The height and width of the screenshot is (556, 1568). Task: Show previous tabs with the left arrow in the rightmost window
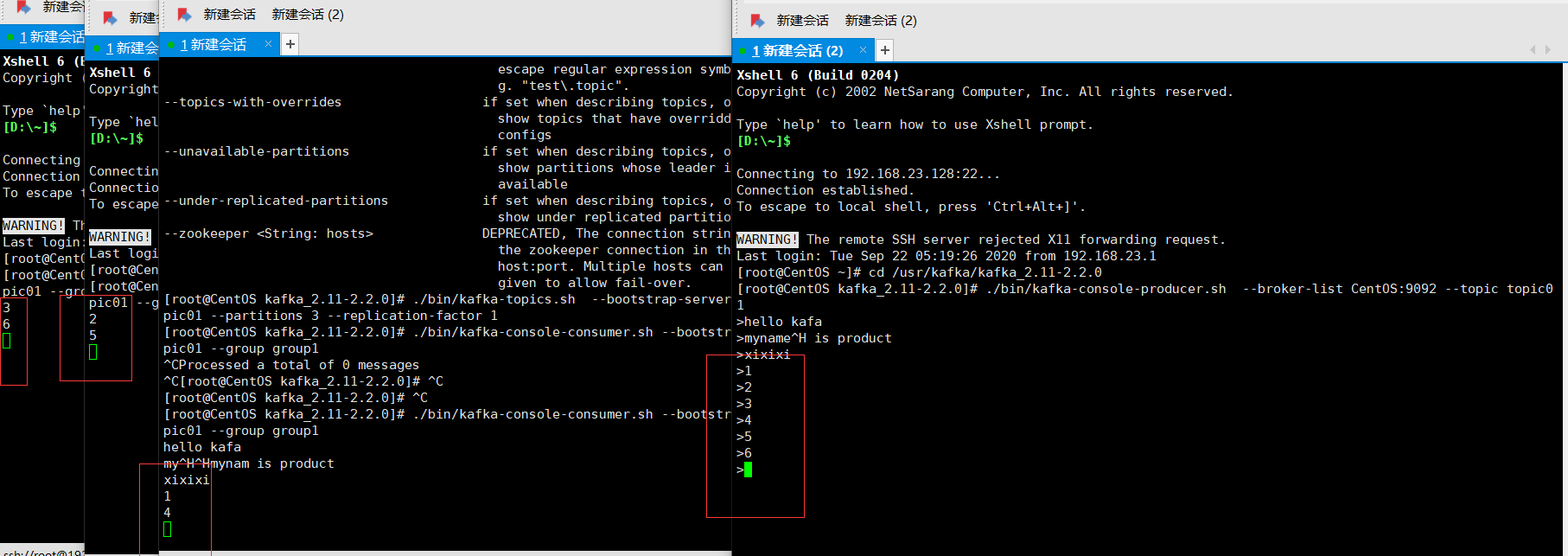[1533, 50]
